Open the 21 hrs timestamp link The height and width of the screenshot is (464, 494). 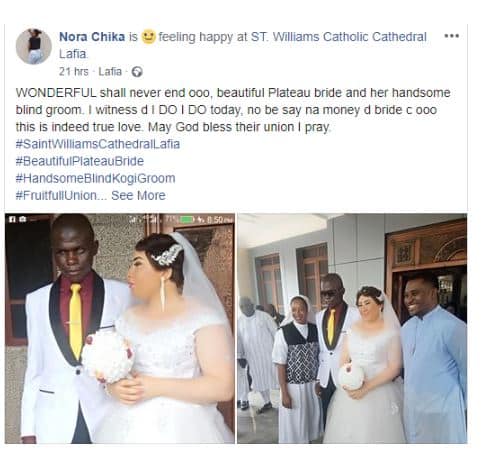click(x=74, y=72)
